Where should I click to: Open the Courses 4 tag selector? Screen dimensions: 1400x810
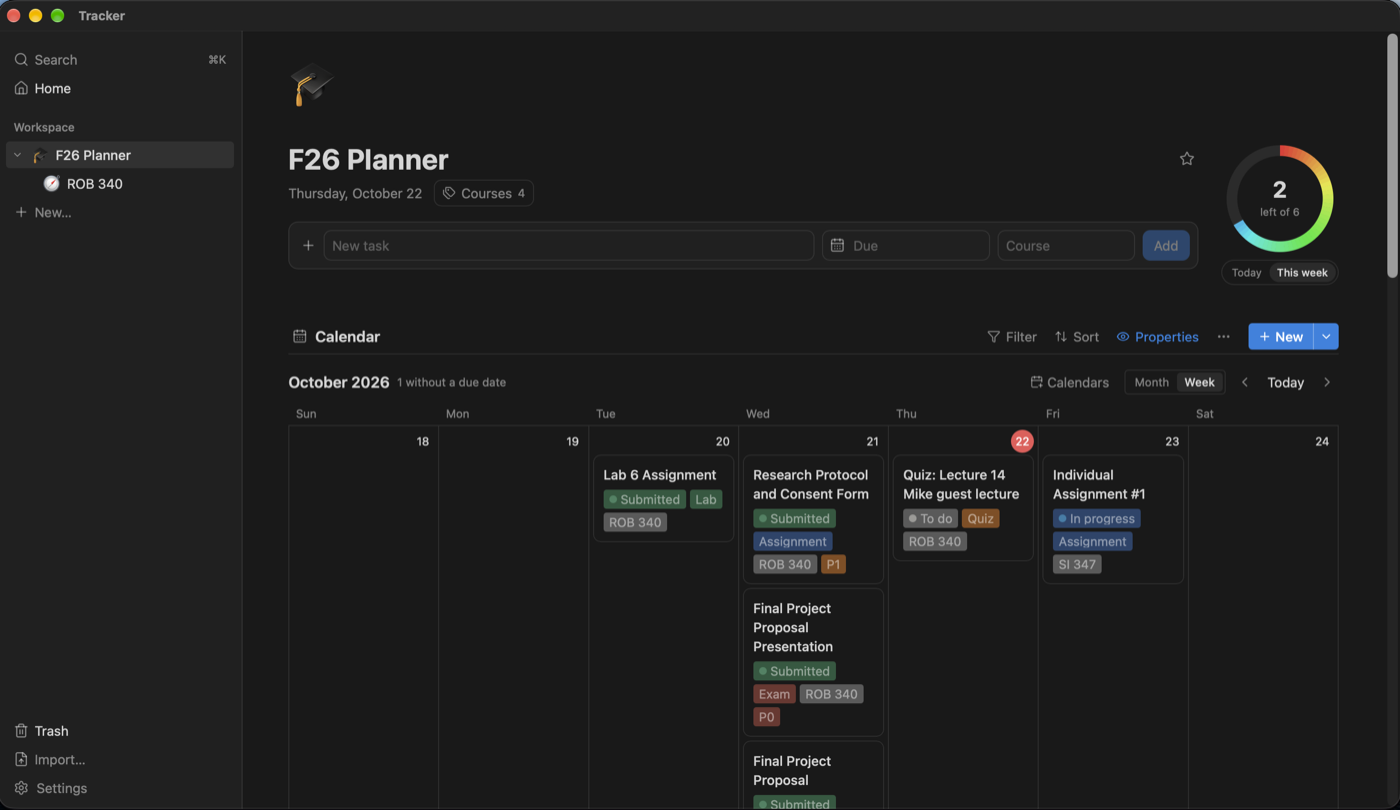click(x=484, y=194)
